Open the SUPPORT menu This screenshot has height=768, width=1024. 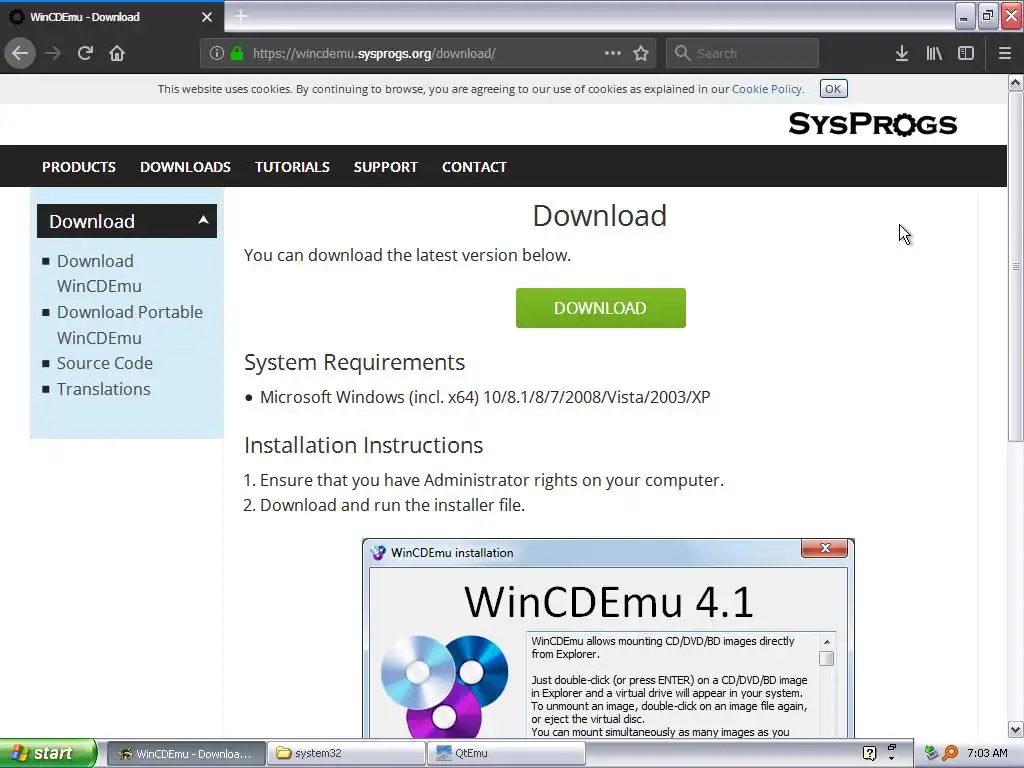point(385,167)
